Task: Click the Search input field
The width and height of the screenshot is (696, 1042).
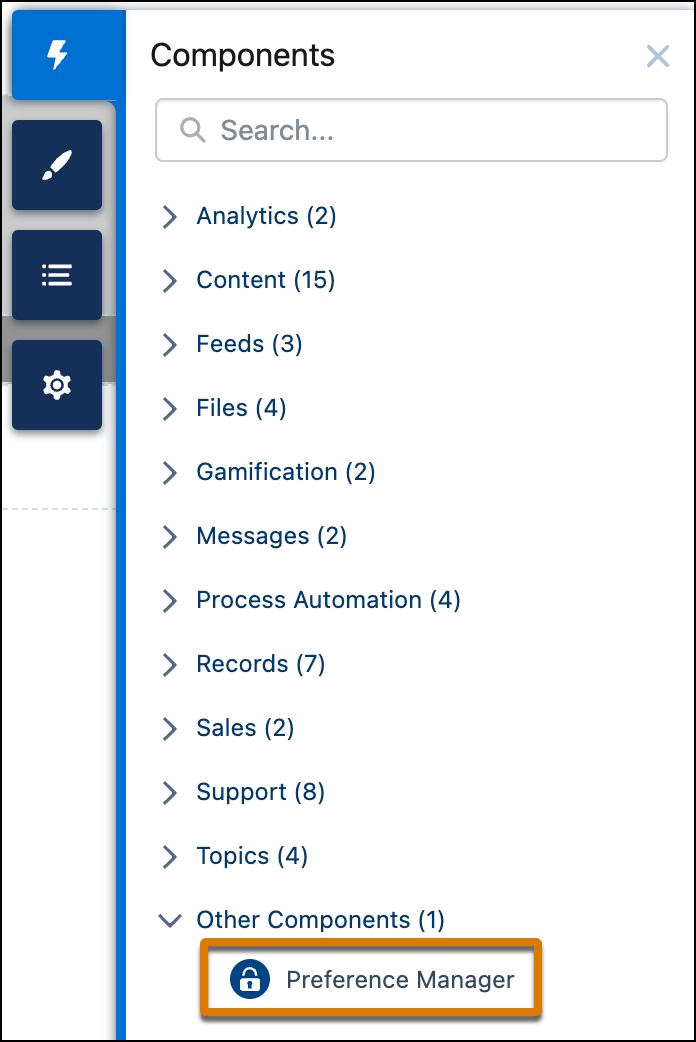Action: pos(410,130)
